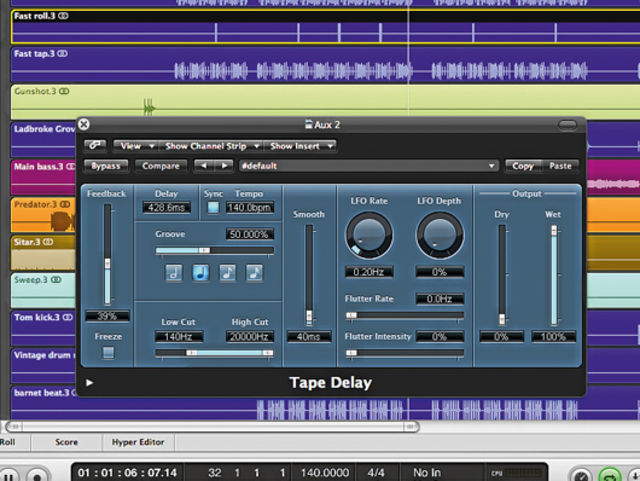Click the Low Cut / High Cut range slider
Image resolution: width=640 pixels, height=481 pixels.
click(214, 353)
